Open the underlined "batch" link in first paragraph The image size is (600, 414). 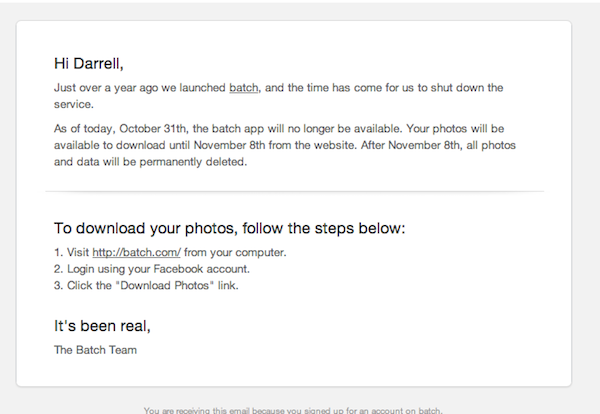tap(243, 88)
